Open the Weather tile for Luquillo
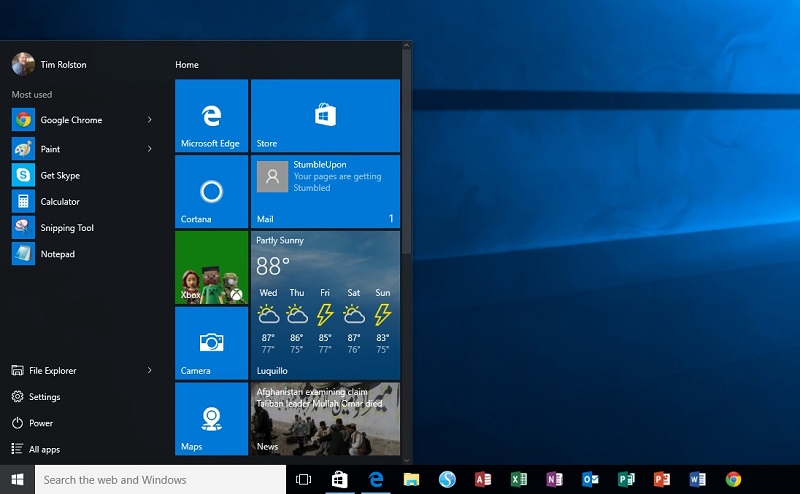The image size is (800, 494). tap(326, 305)
